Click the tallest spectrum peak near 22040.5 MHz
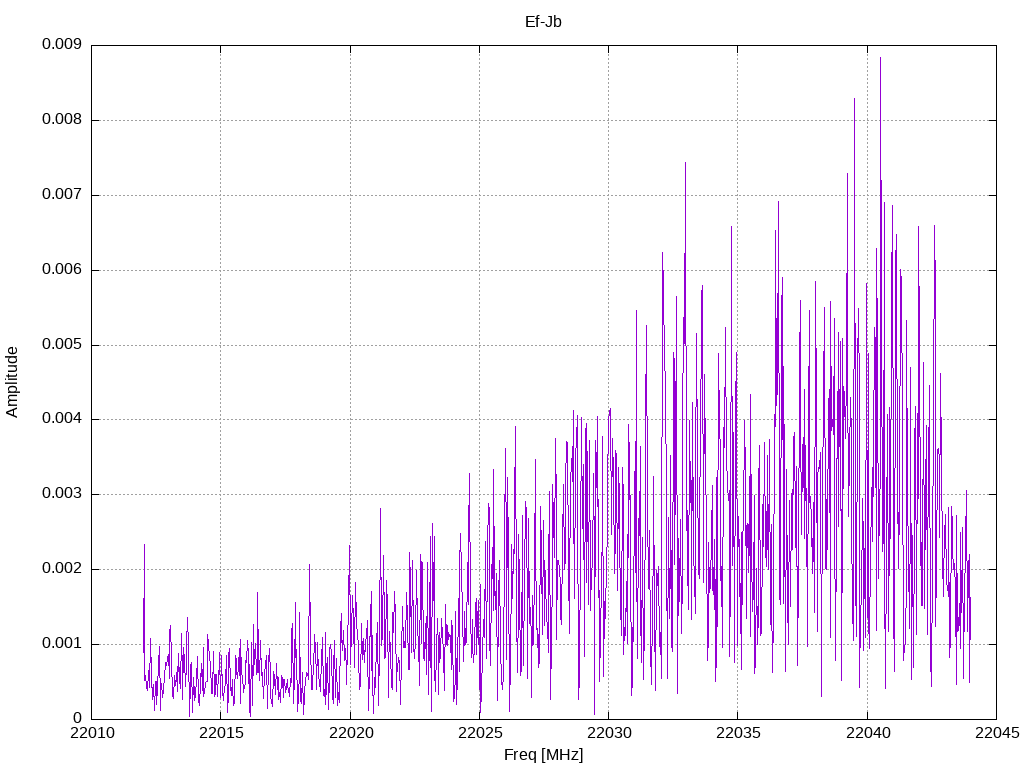1024x768 pixels. (880, 59)
